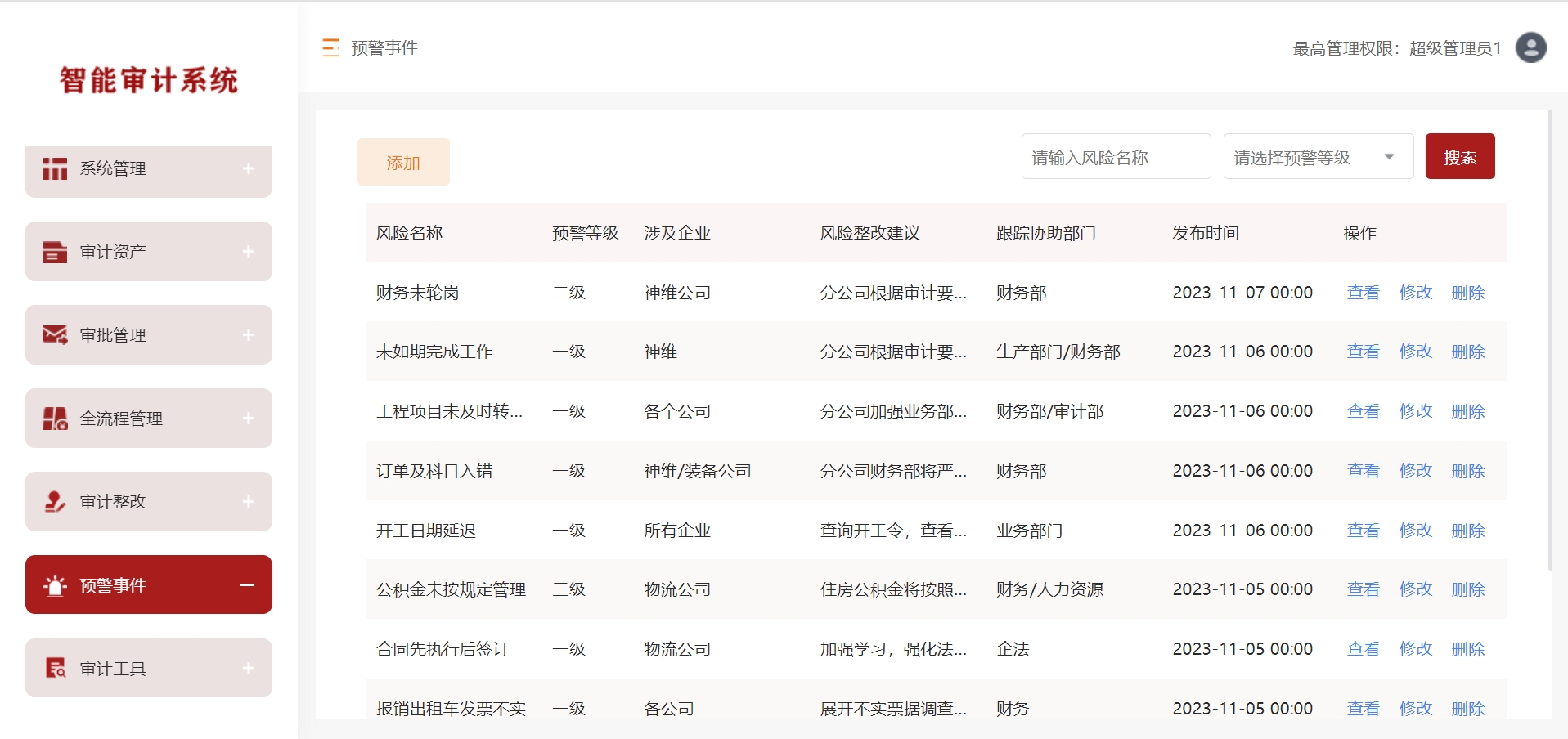Select the 全流程管理 menu item

[121, 419]
